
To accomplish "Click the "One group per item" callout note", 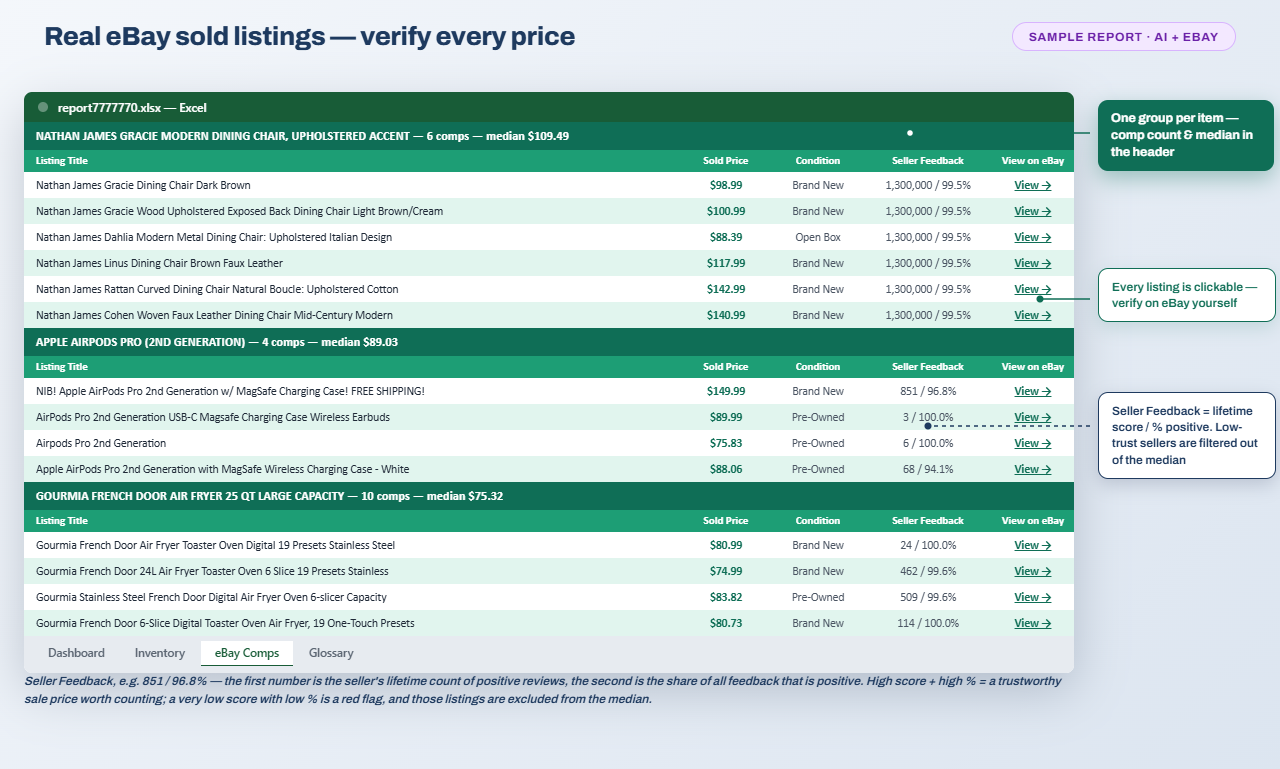I will click(x=1186, y=135).
